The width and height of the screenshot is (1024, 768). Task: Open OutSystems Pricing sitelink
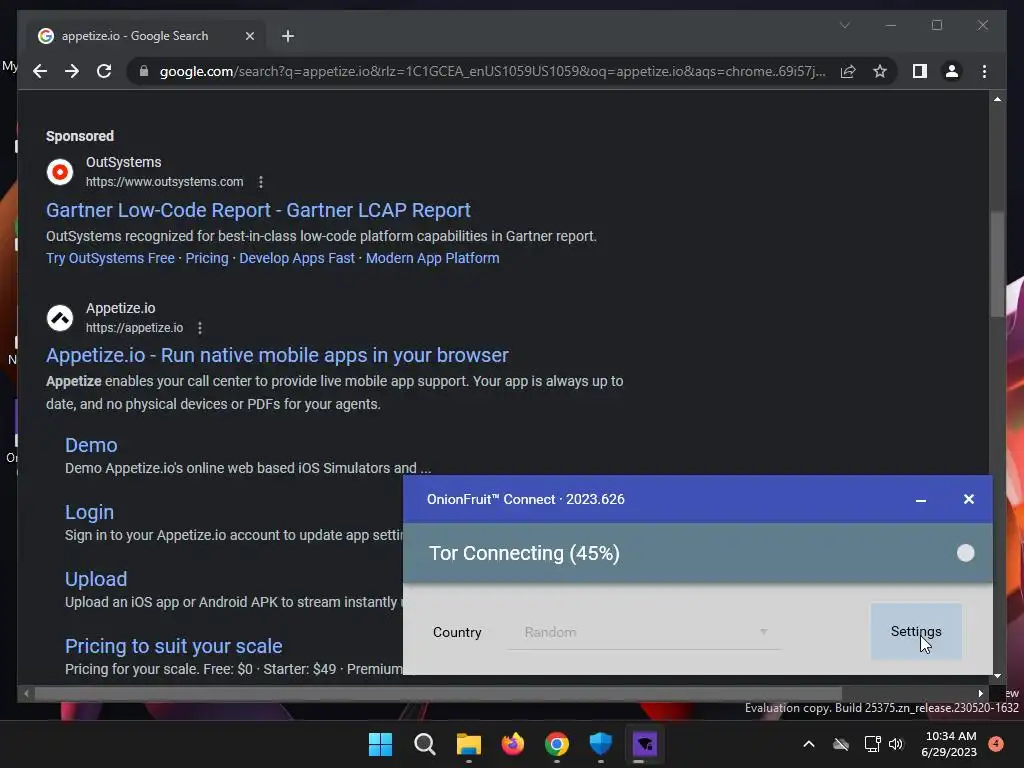pos(207,258)
